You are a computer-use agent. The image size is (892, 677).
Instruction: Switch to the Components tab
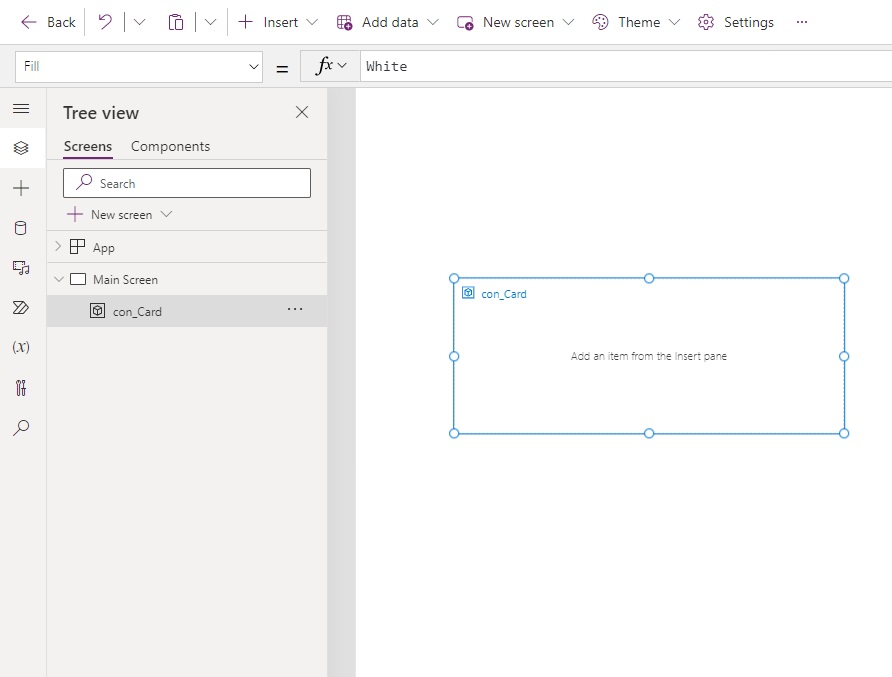(x=170, y=146)
